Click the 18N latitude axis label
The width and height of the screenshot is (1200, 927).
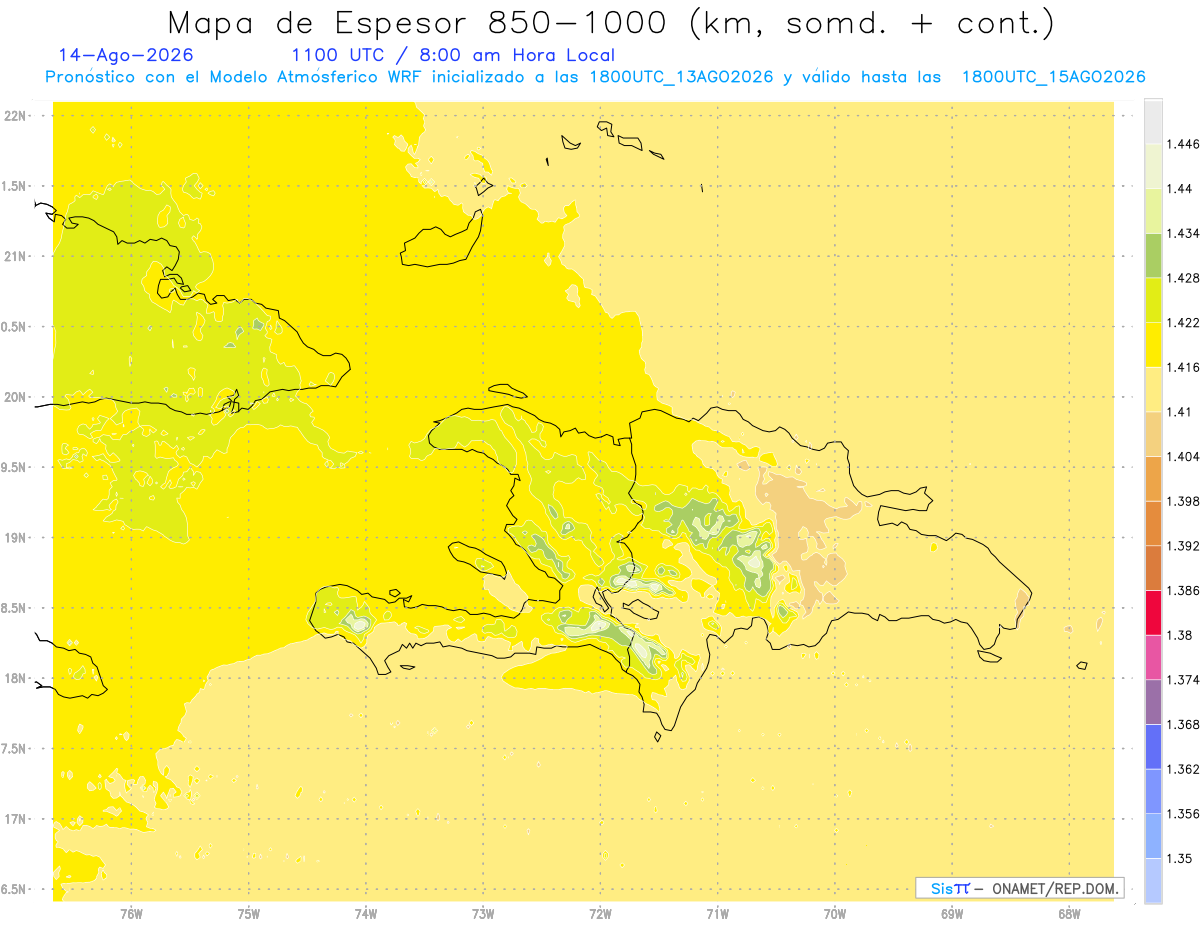tap(17, 678)
